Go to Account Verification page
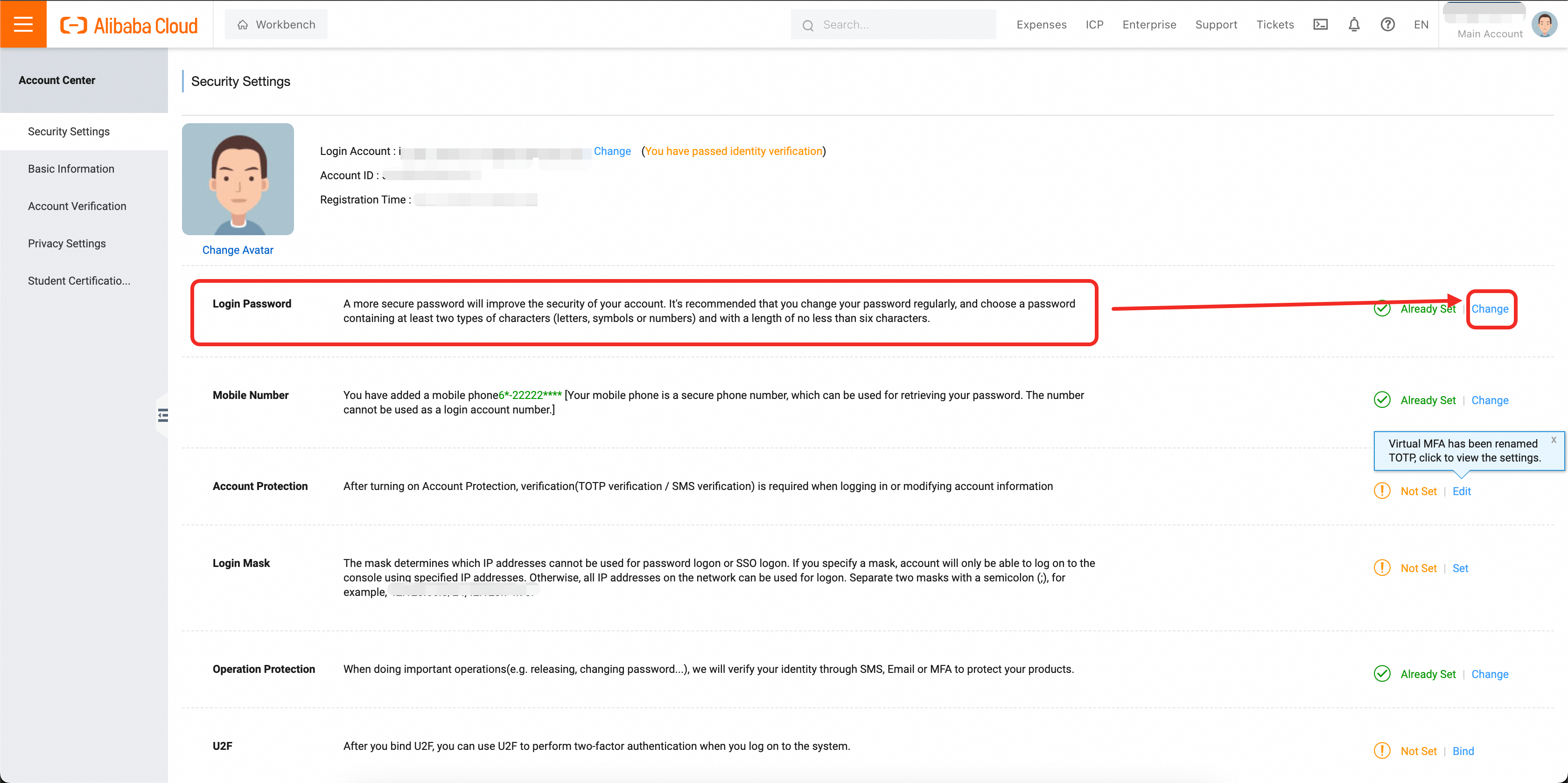The width and height of the screenshot is (1568, 783). (x=77, y=206)
